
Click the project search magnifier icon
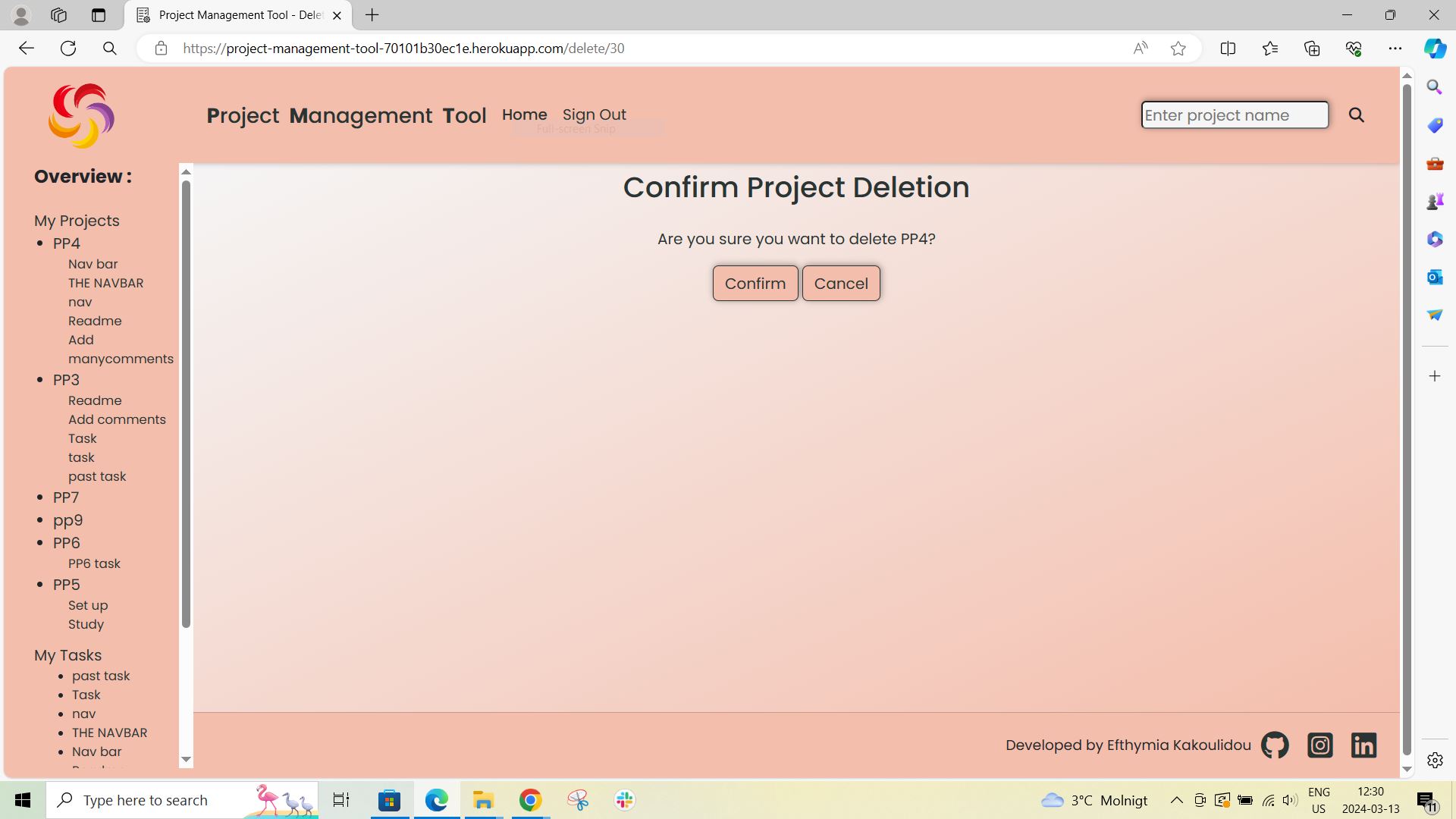(x=1357, y=115)
